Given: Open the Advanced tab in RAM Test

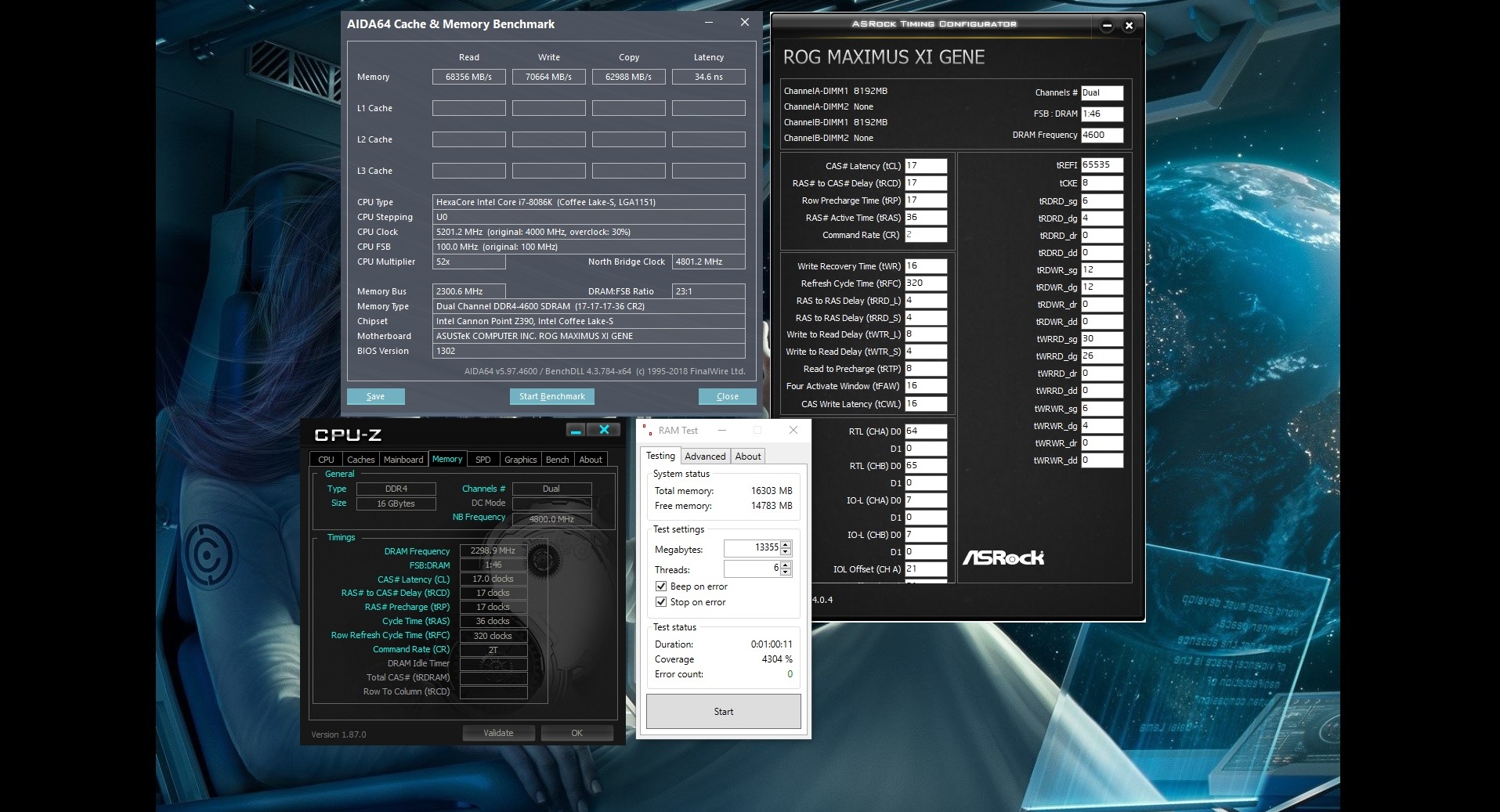Looking at the screenshot, I should pyautogui.click(x=705, y=457).
